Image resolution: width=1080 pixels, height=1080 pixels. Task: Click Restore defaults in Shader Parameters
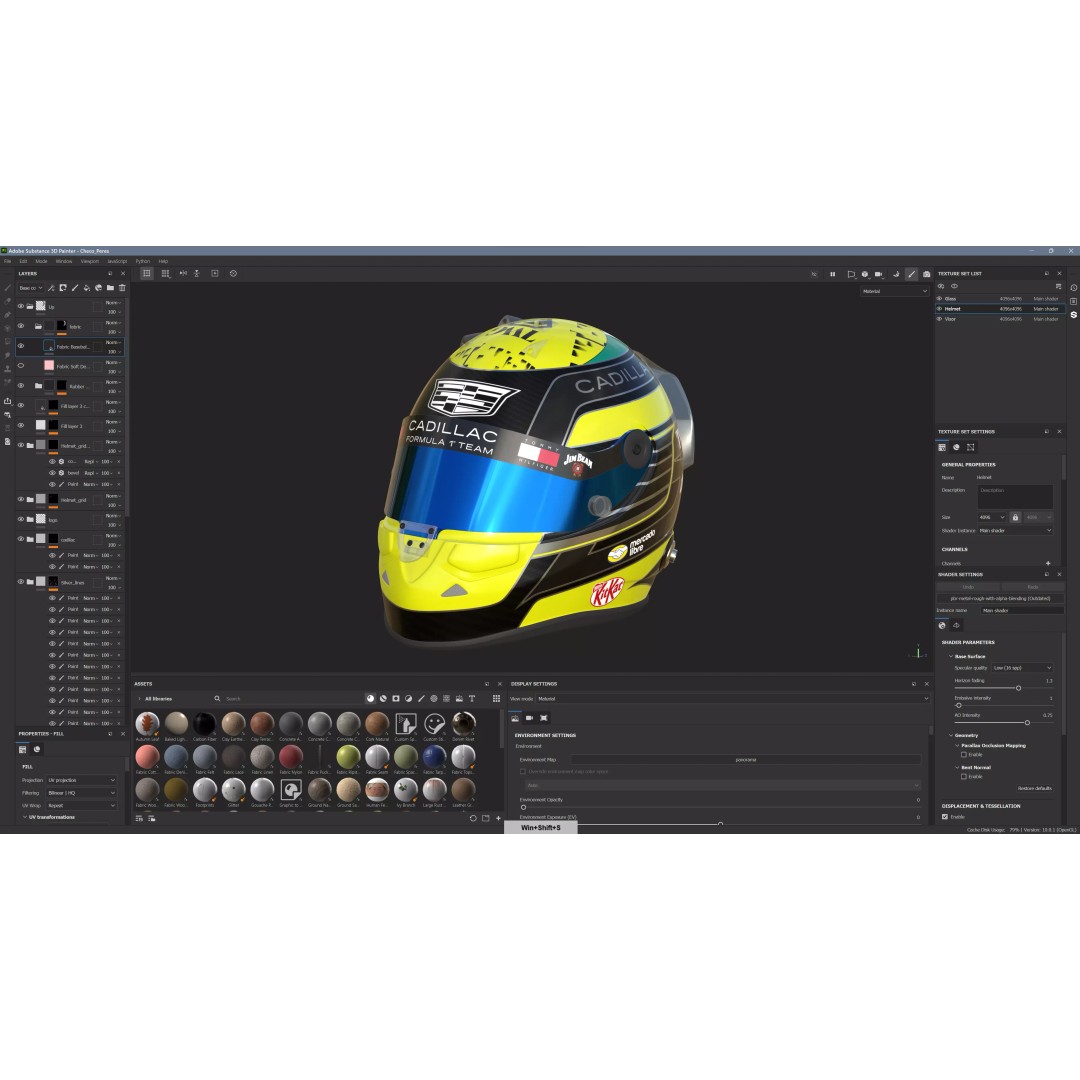tap(1035, 788)
